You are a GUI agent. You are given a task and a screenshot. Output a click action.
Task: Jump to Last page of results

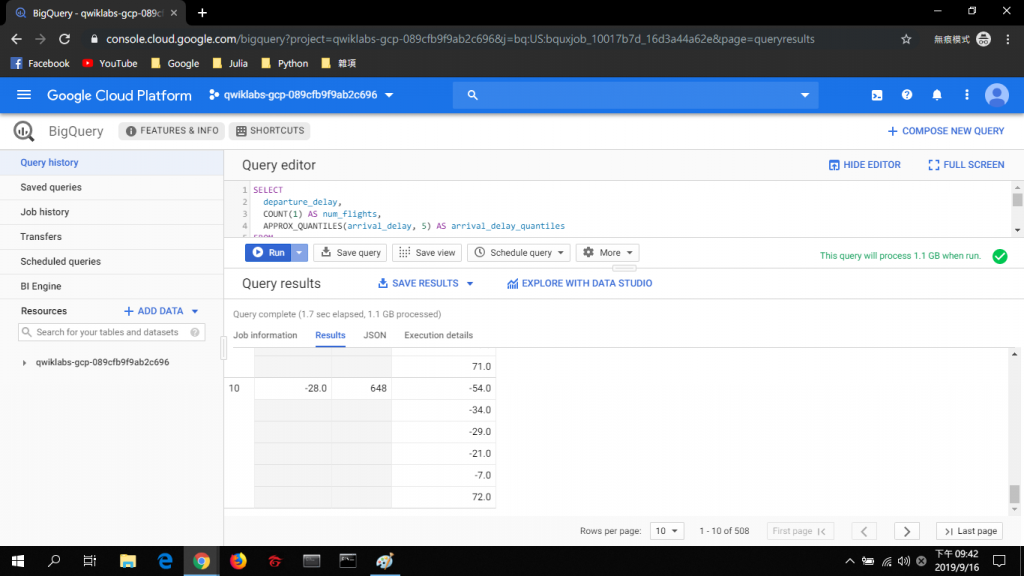pos(970,531)
